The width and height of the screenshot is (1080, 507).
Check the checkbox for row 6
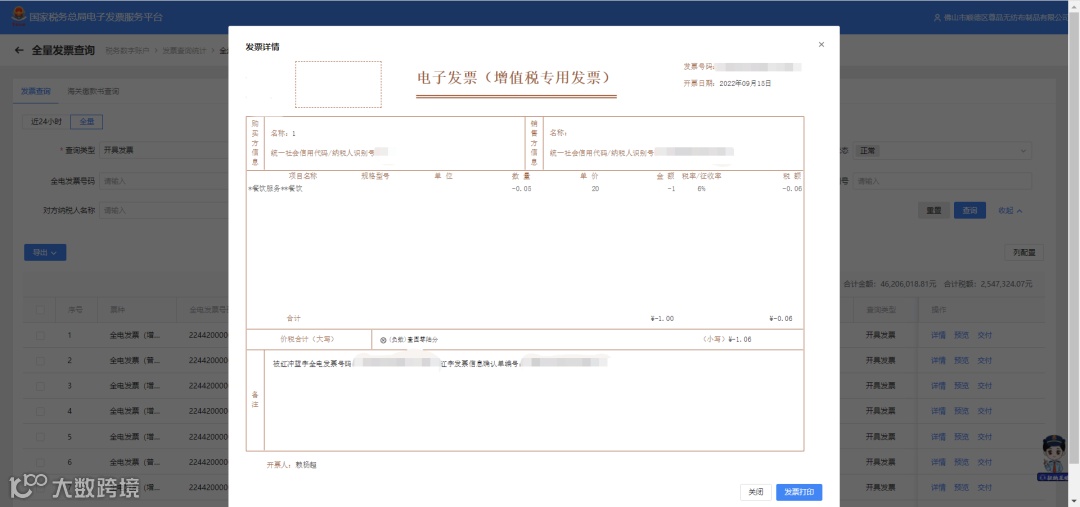pyautogui.click(x=40, y=462)
